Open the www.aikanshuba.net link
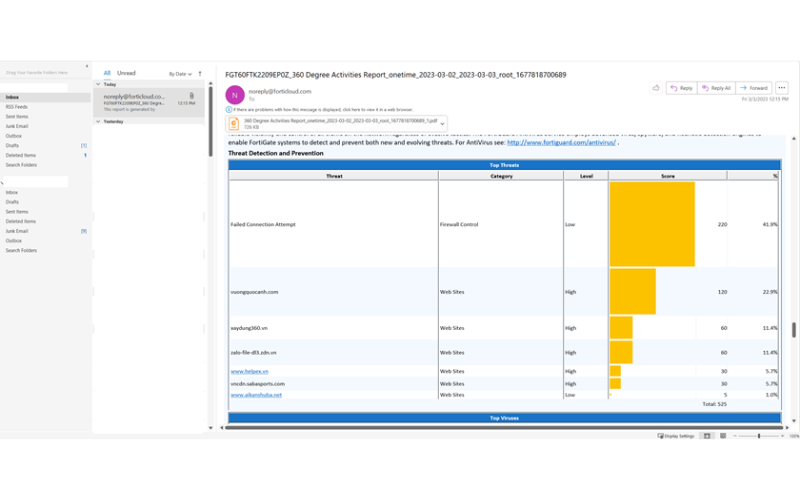This screenshot has width=800, height=500. tap(256, 395)
